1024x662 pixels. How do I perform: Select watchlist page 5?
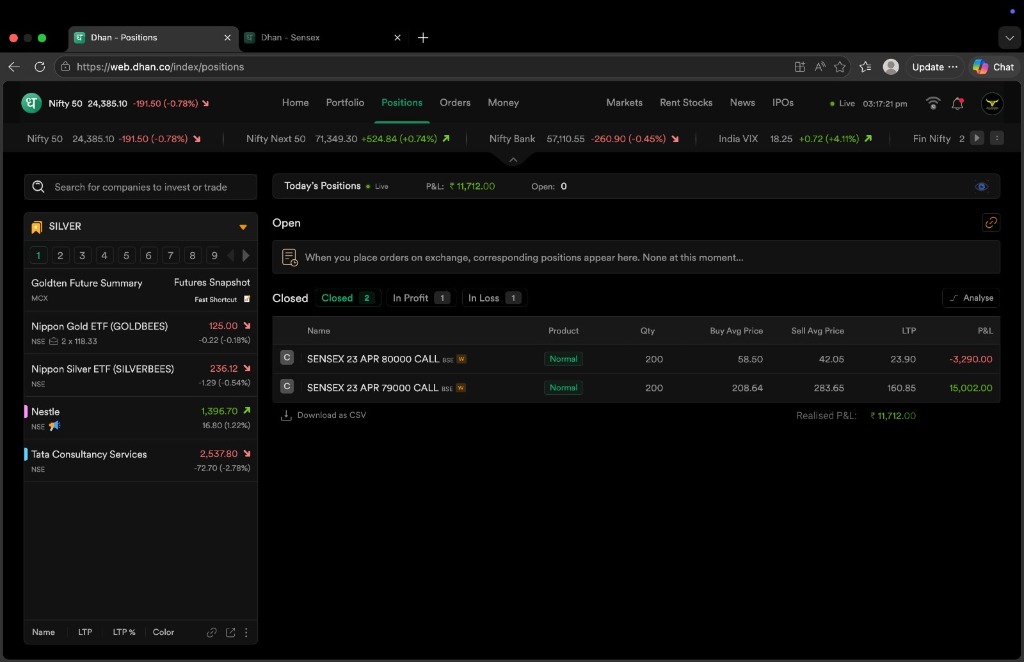click(126, 255)
